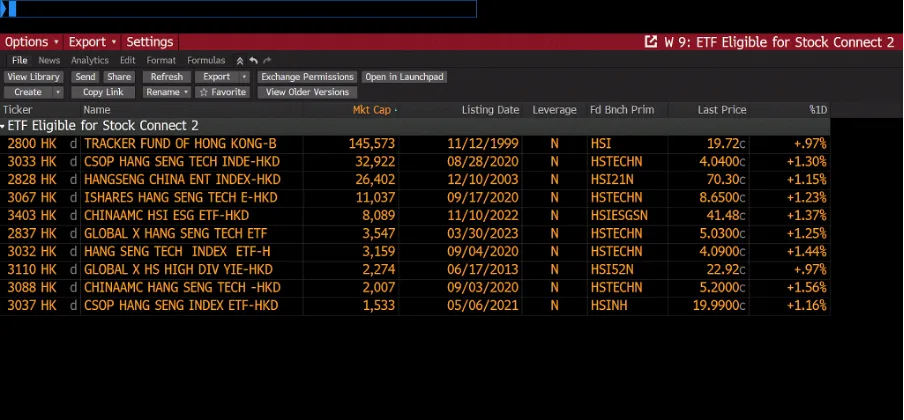Click the 19.9900 last price cell

pyautogui.click(x=719, y=306)
